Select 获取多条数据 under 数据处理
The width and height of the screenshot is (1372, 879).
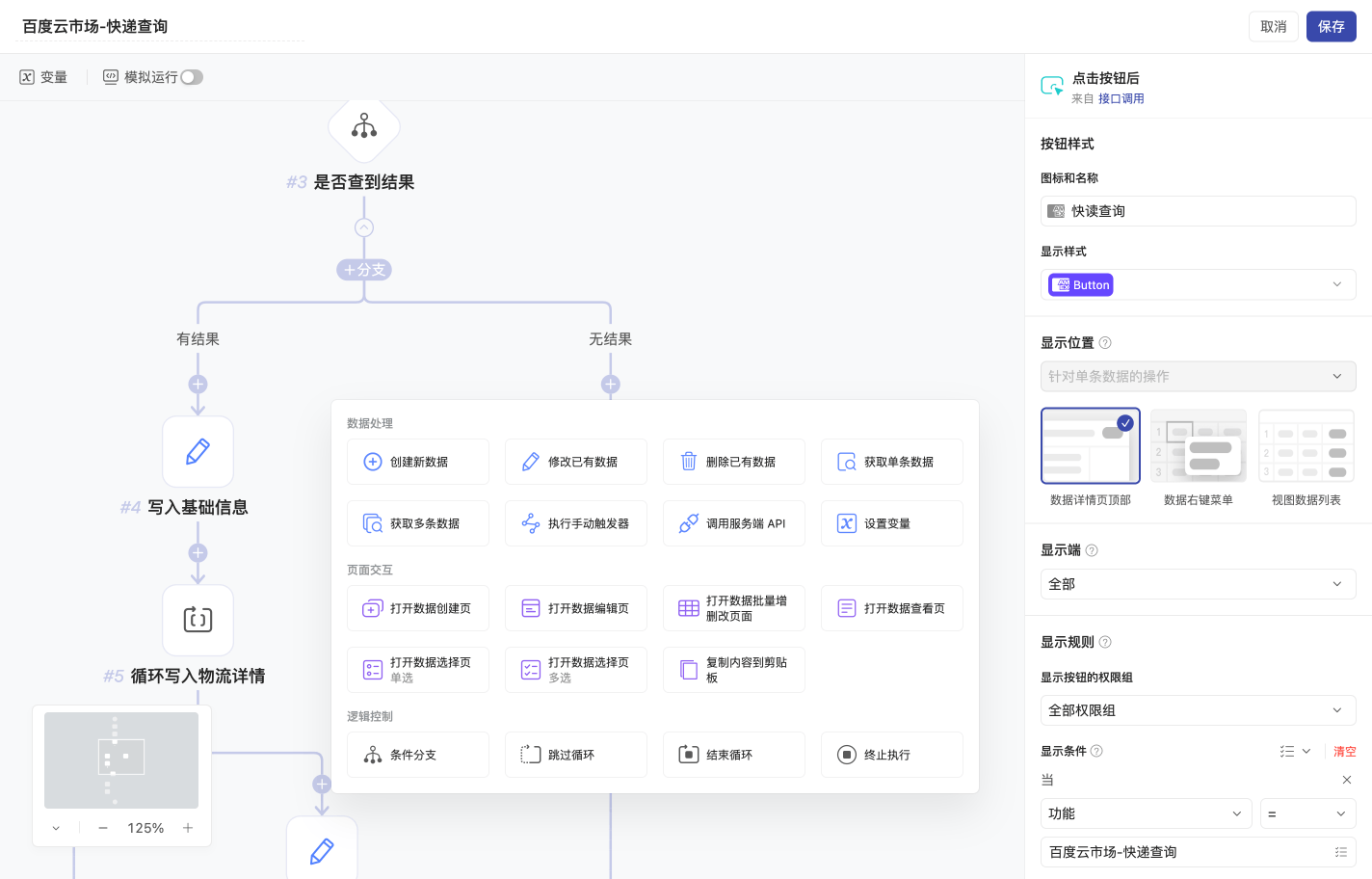(x=418, y=522)
